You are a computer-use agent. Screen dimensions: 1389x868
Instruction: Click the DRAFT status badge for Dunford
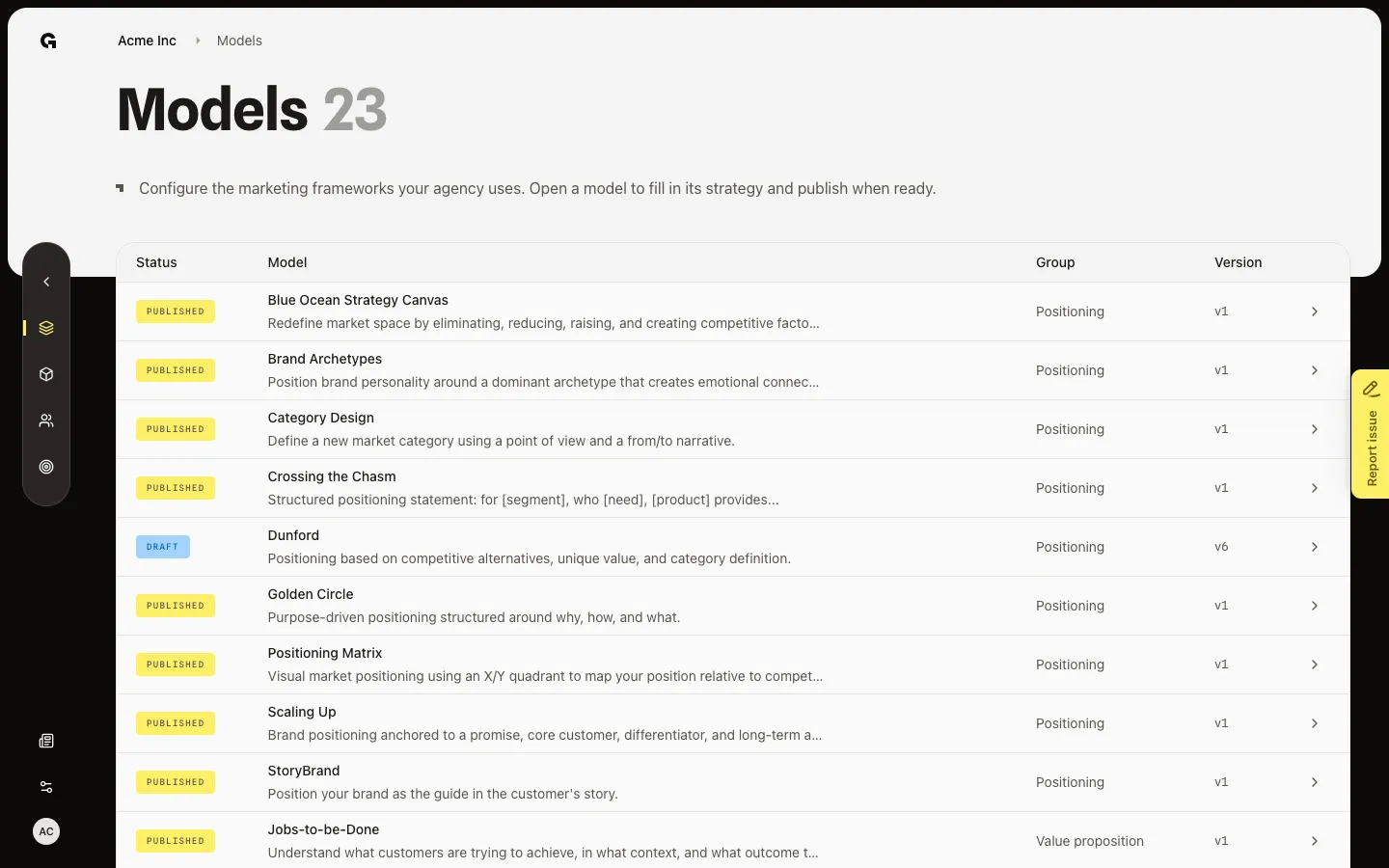tap(163, 547)
